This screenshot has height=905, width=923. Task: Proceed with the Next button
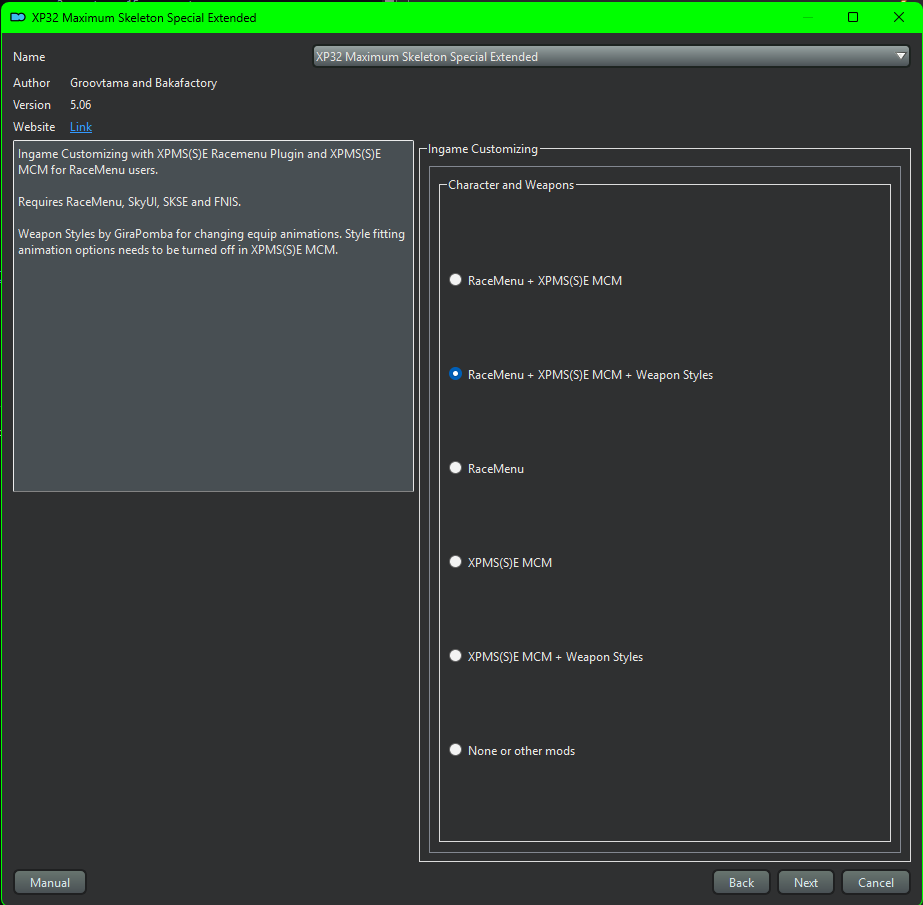805,882
